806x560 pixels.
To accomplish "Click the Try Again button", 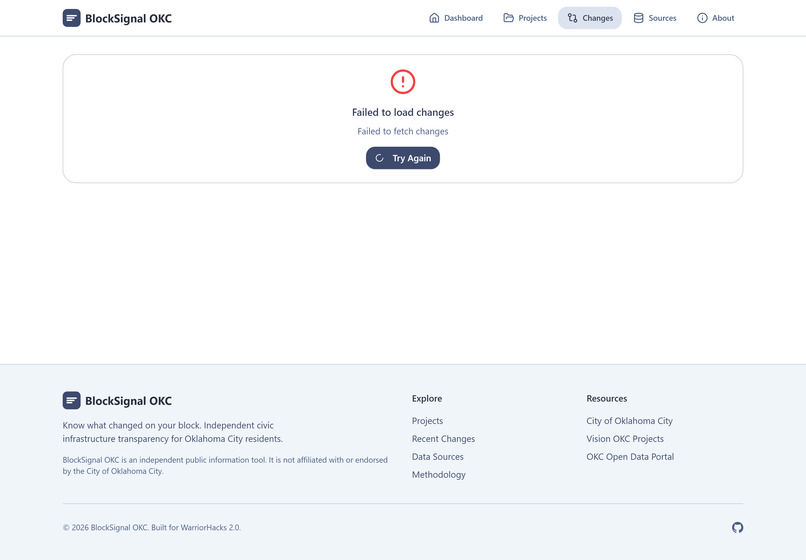I will pyautogui.click(x=403, y=158).
